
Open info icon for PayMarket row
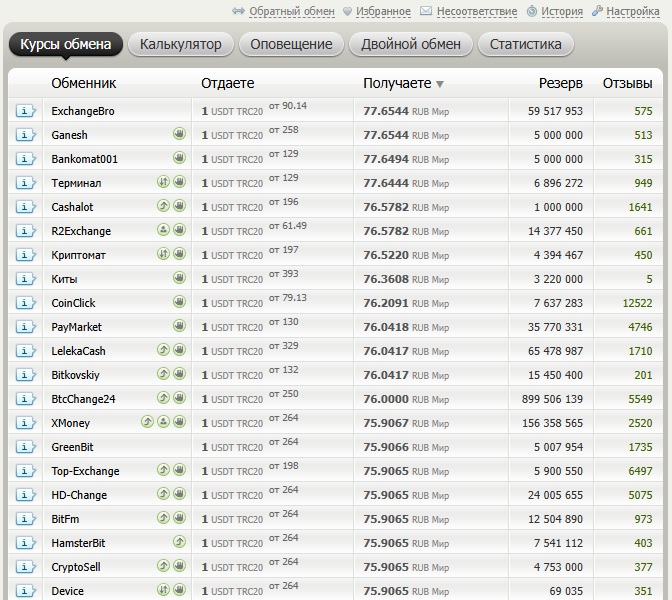(x=25, y=327)
